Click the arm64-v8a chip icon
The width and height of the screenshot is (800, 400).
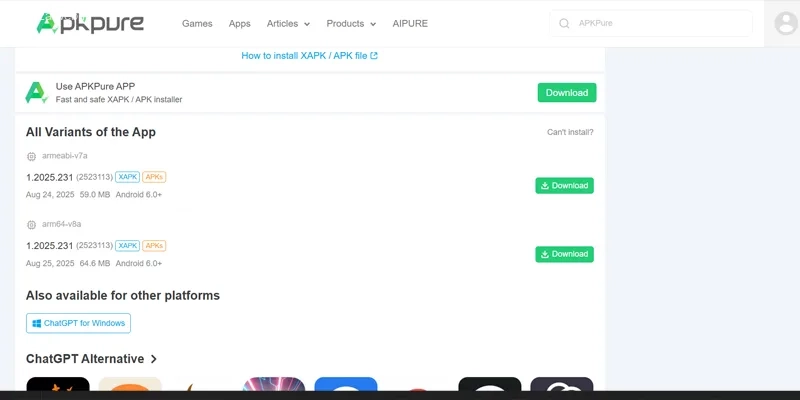(32, 225)
